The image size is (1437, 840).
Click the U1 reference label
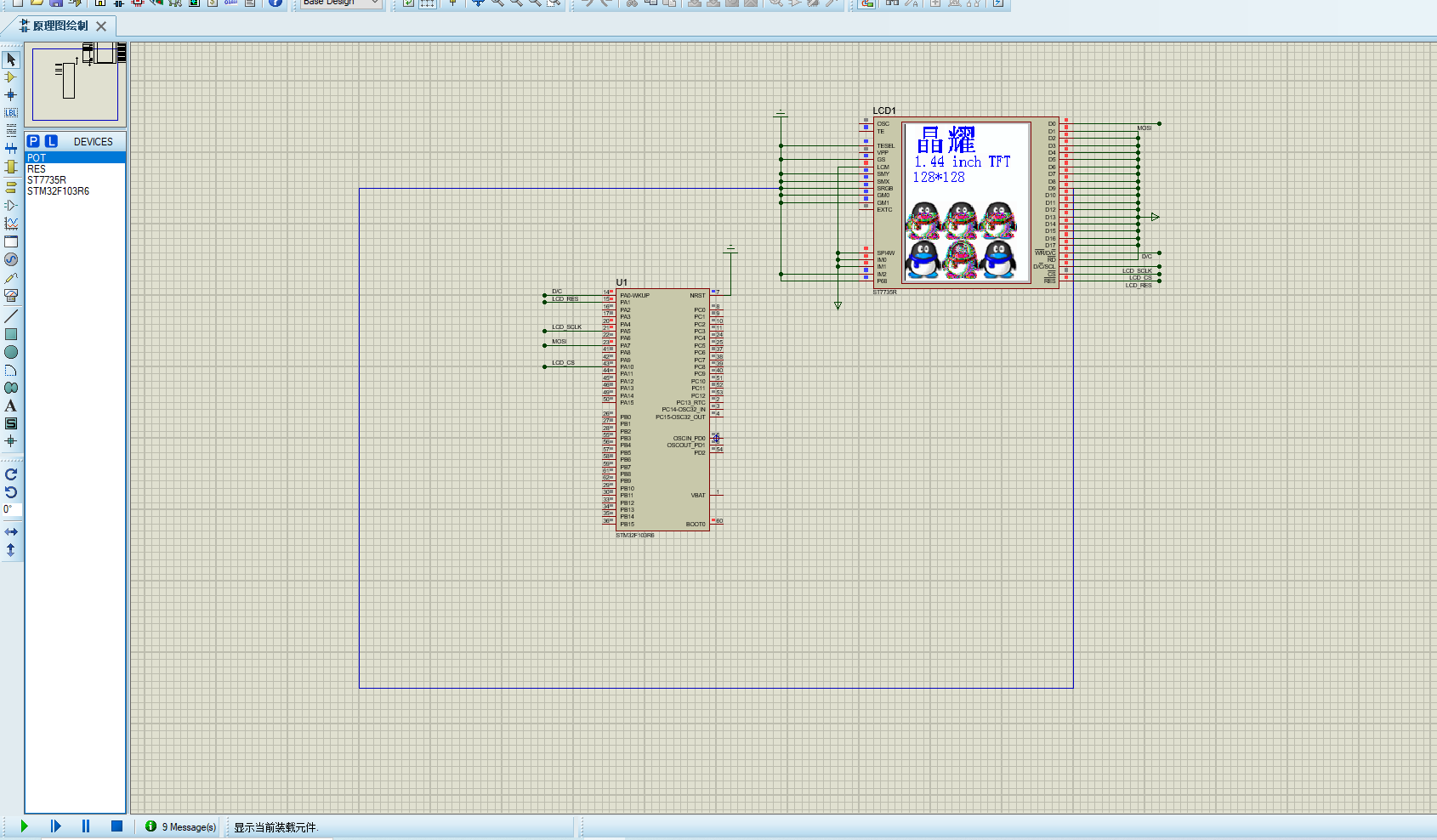pyautogui.click(x=622, y=282)
